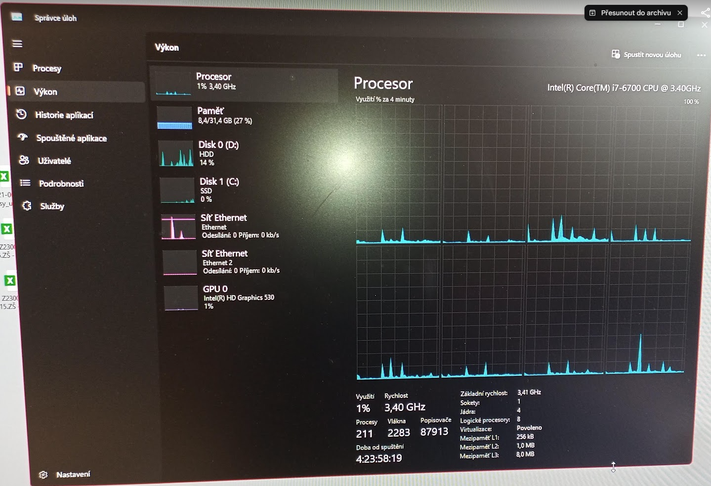This screenshot has height=486, width=711.
Task: Click the share icon at top right
Action: pyautogui.click(x=706, y=13)
